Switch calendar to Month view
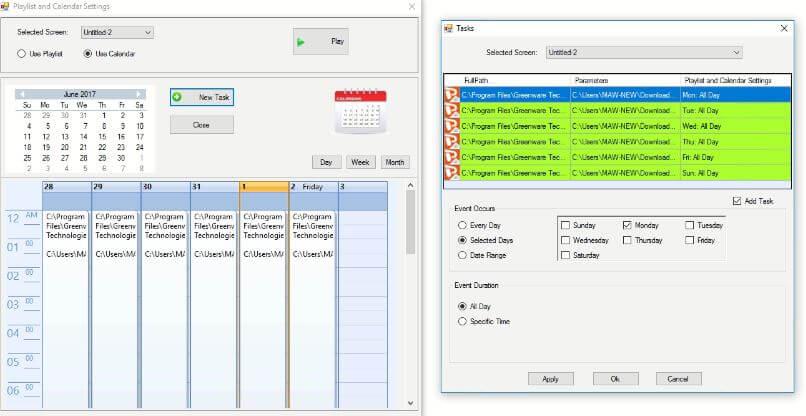 (395, 162)
